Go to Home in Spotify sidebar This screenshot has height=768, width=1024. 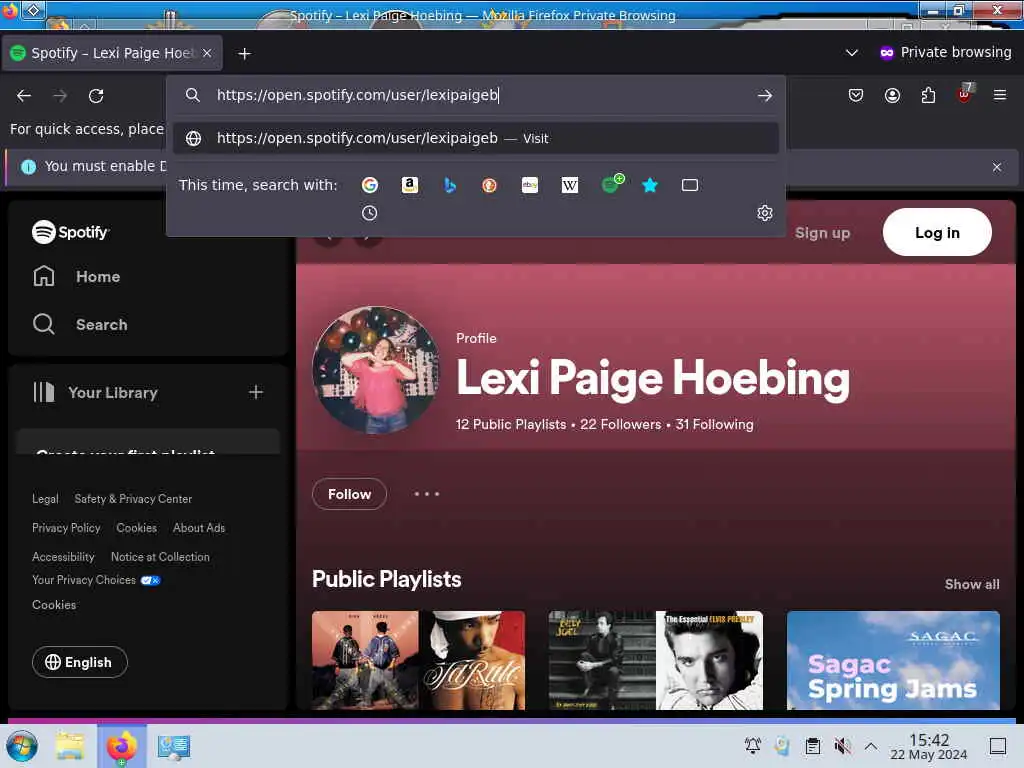click(76, 276)
